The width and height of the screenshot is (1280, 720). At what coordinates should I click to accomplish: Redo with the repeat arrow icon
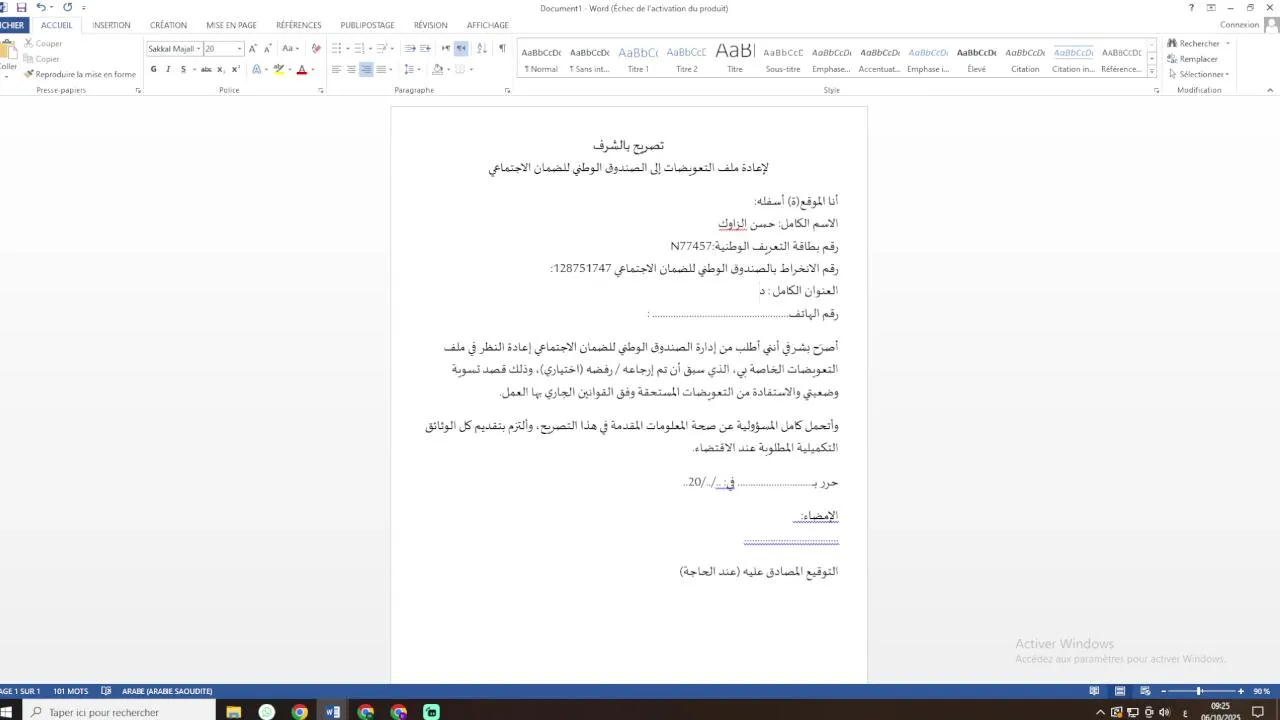point(68,8)
